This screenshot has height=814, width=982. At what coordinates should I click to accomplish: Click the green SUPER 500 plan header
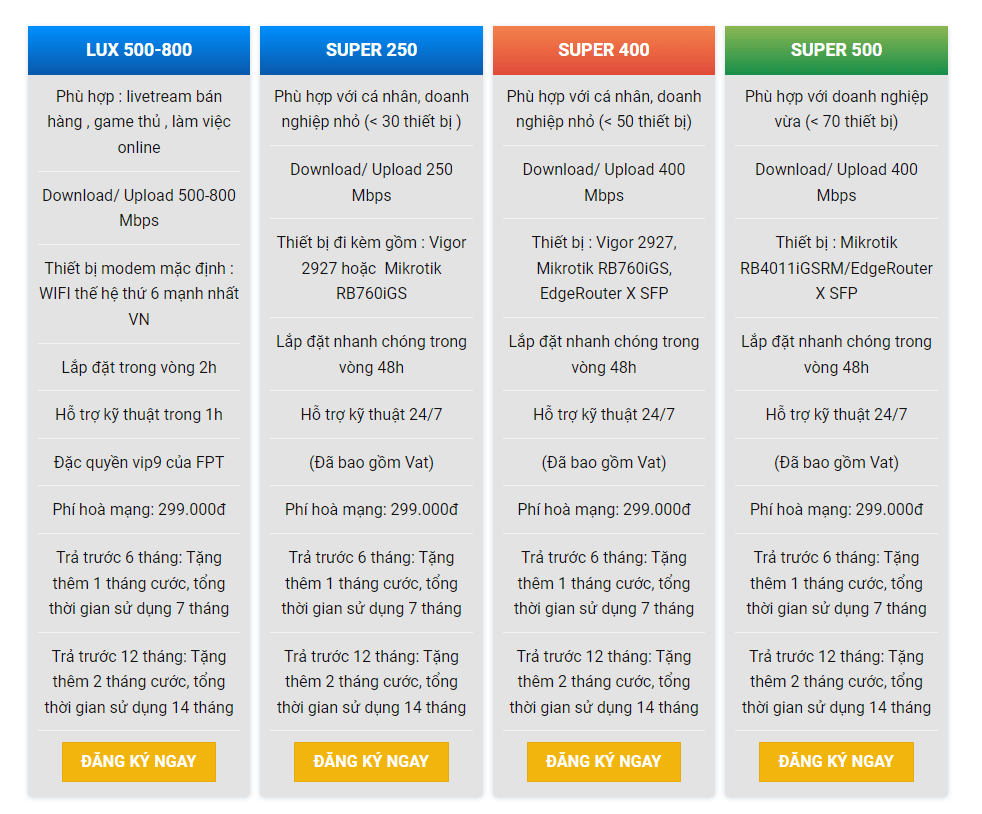(836, 50)
